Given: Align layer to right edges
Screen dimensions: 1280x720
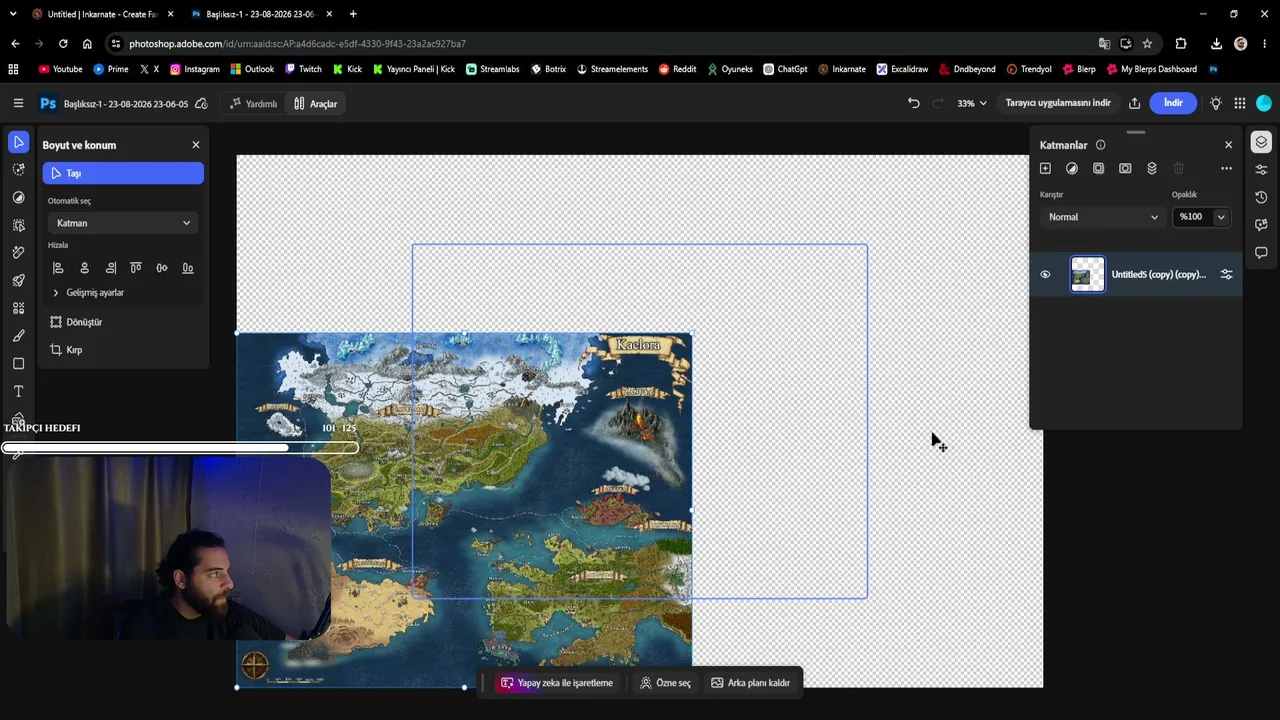Looking at the screenshot, I should (x=110, y=268).
